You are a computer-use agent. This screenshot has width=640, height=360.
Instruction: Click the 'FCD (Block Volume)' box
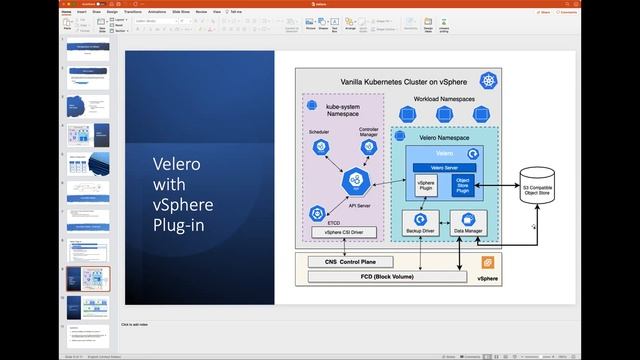[x=387, y=277]
